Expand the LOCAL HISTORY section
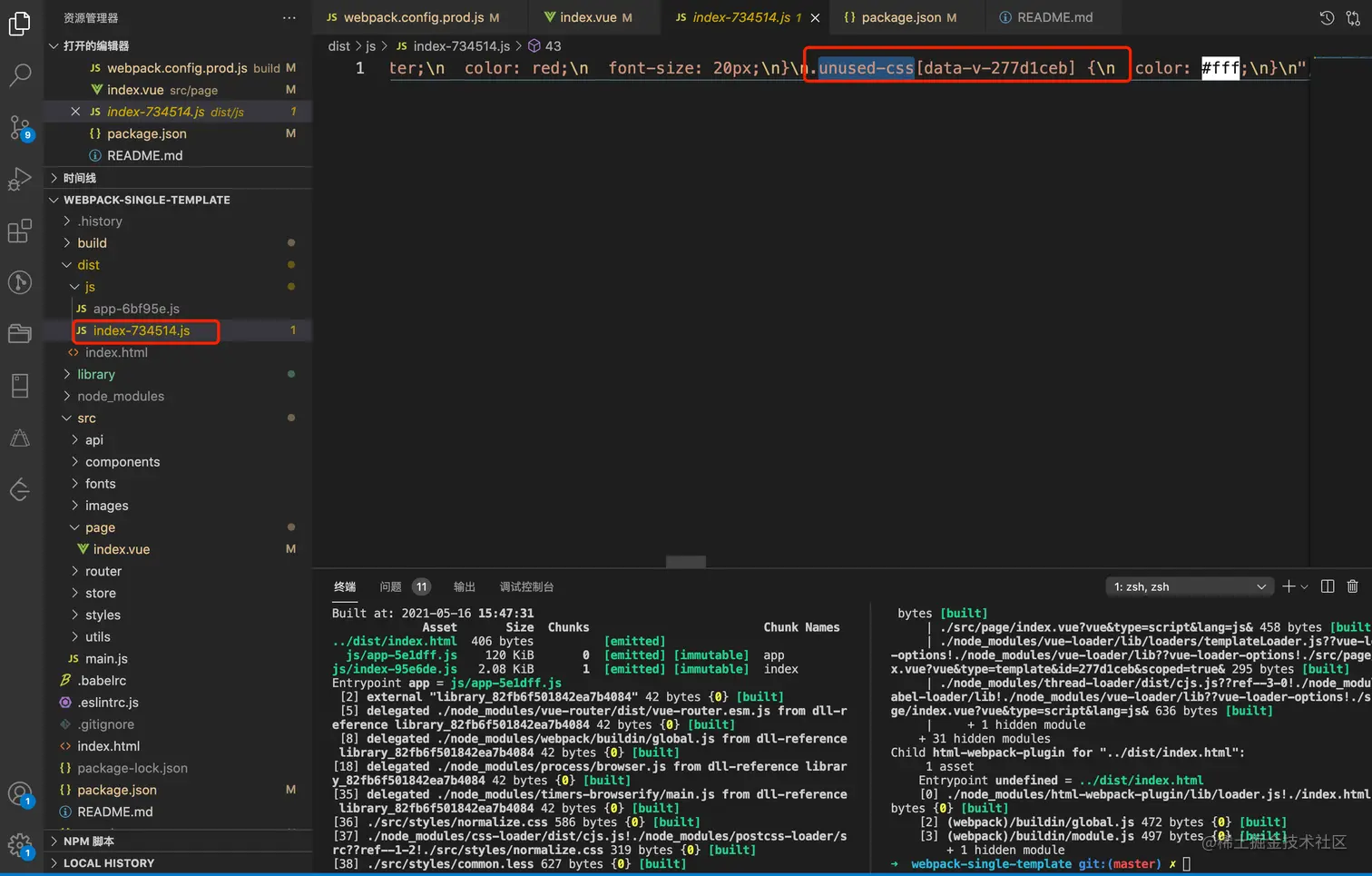 point(179,862)
